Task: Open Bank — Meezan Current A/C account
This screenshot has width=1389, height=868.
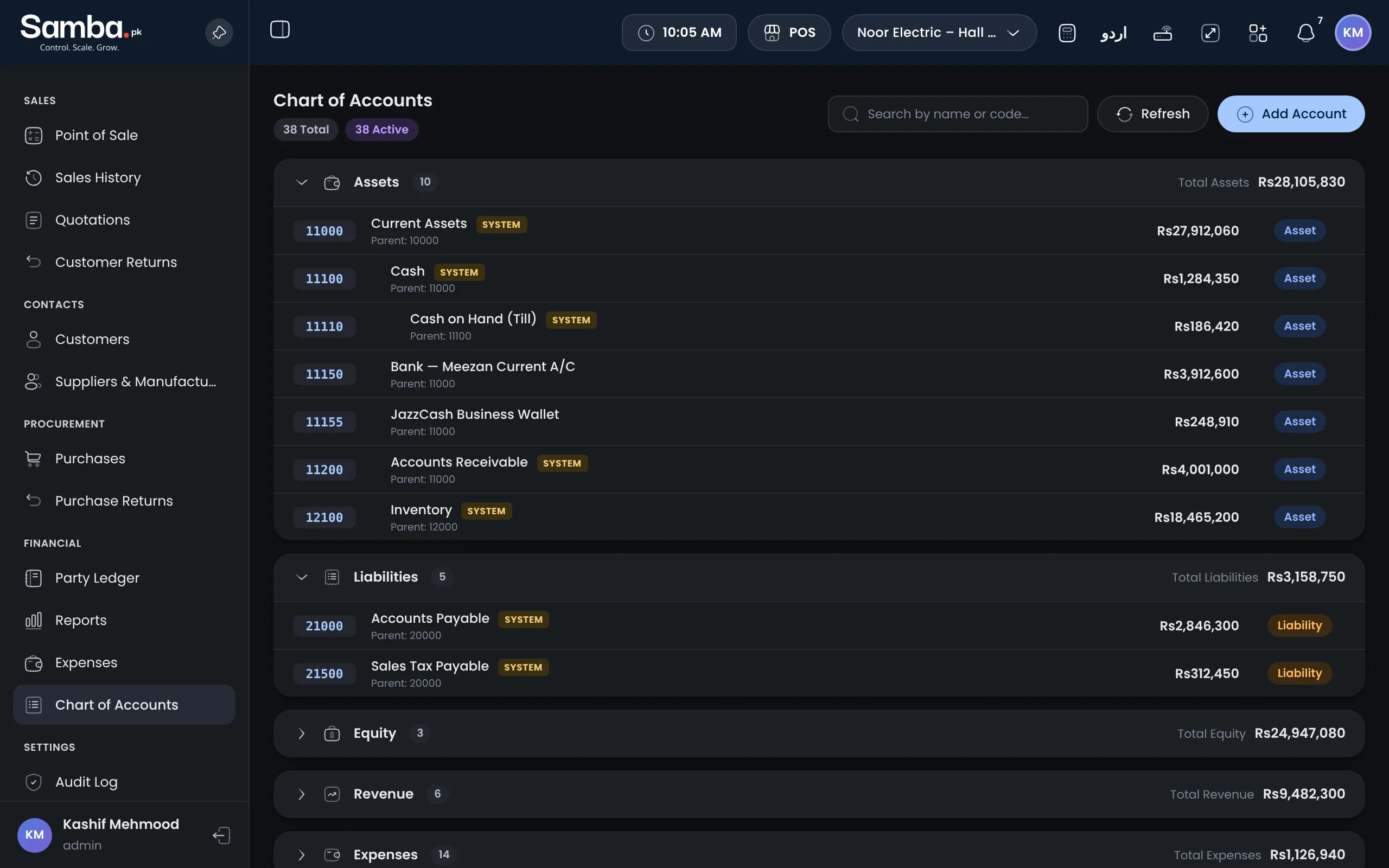Action: (818, 374)
